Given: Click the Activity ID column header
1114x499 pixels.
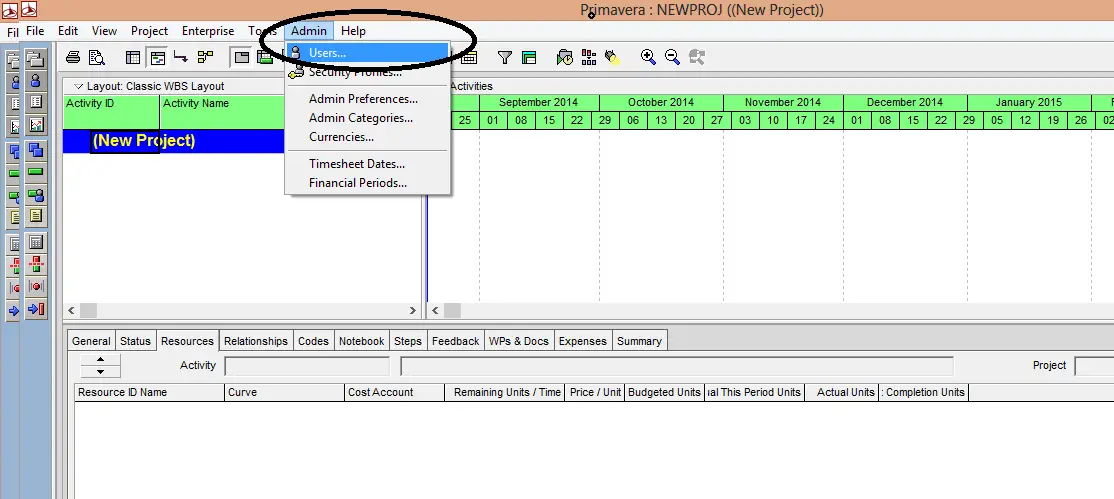Looking at the screenshot, I should pos(112,112).
